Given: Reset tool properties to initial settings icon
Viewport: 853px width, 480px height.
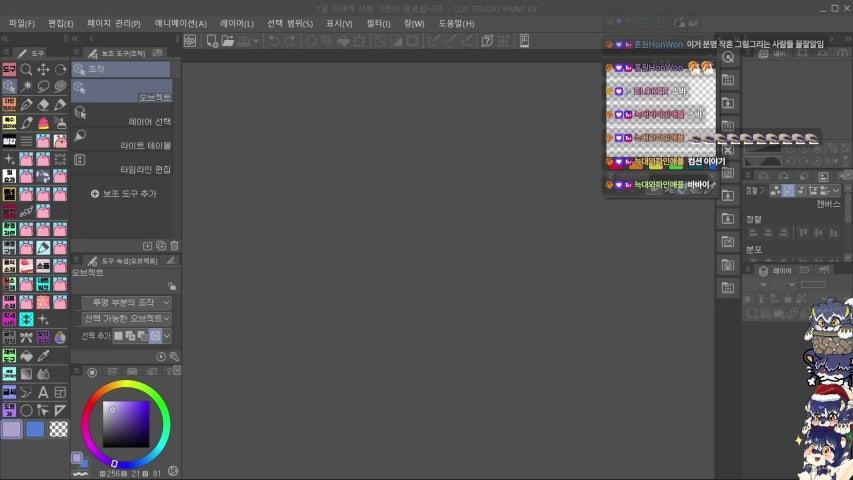Looking at the screenshot, I should tap(161, 357).
